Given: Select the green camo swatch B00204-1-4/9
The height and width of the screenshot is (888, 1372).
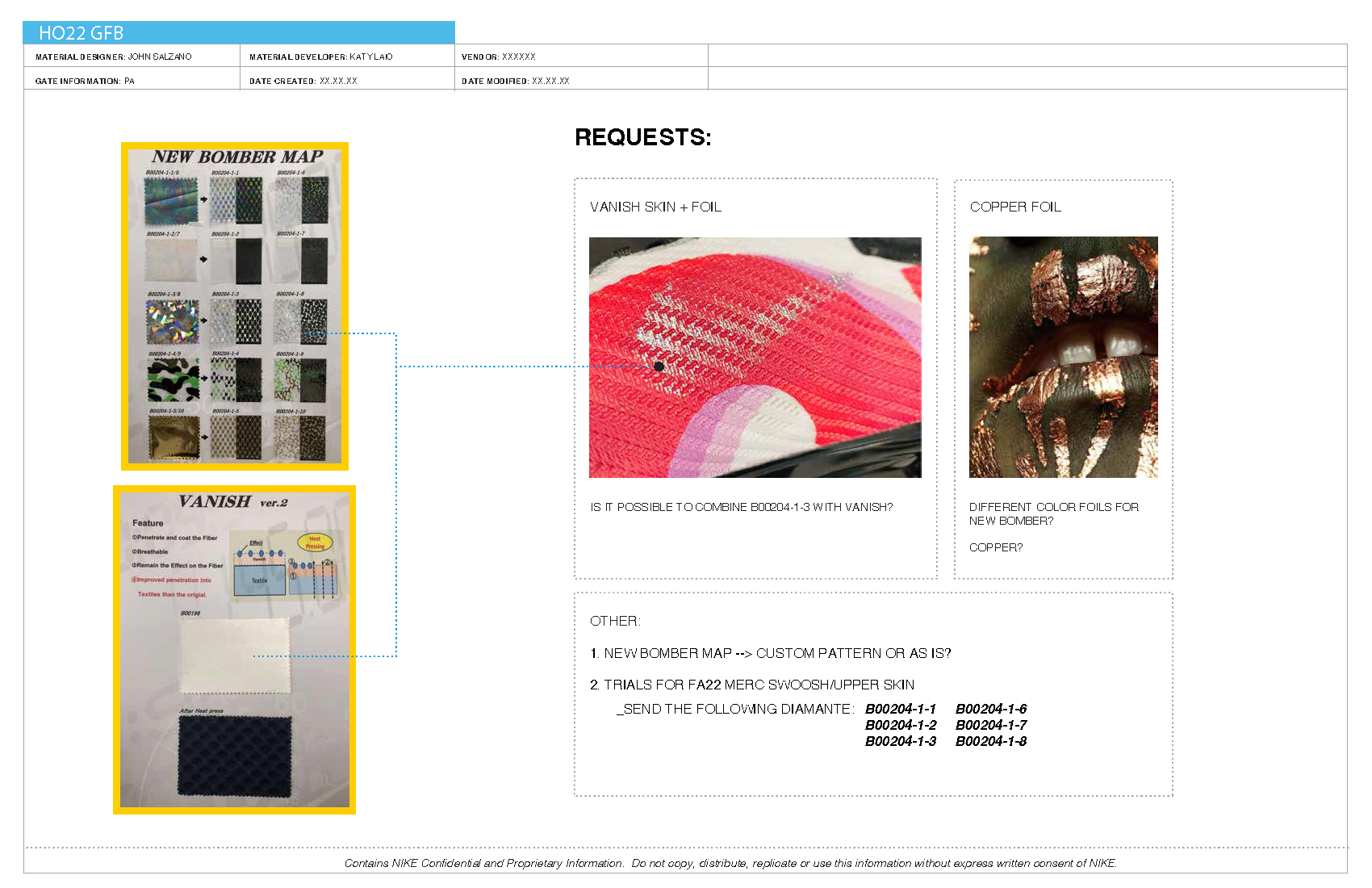Looking at the screenshot, I should point(174,381).
